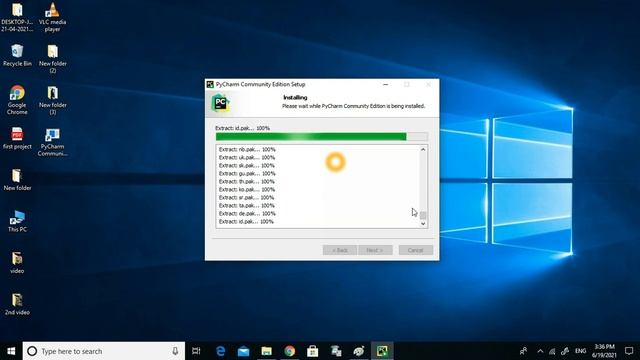
Task: Open the Mail app in taskbar
Action: pyautogui.click(x=244, y=351)
